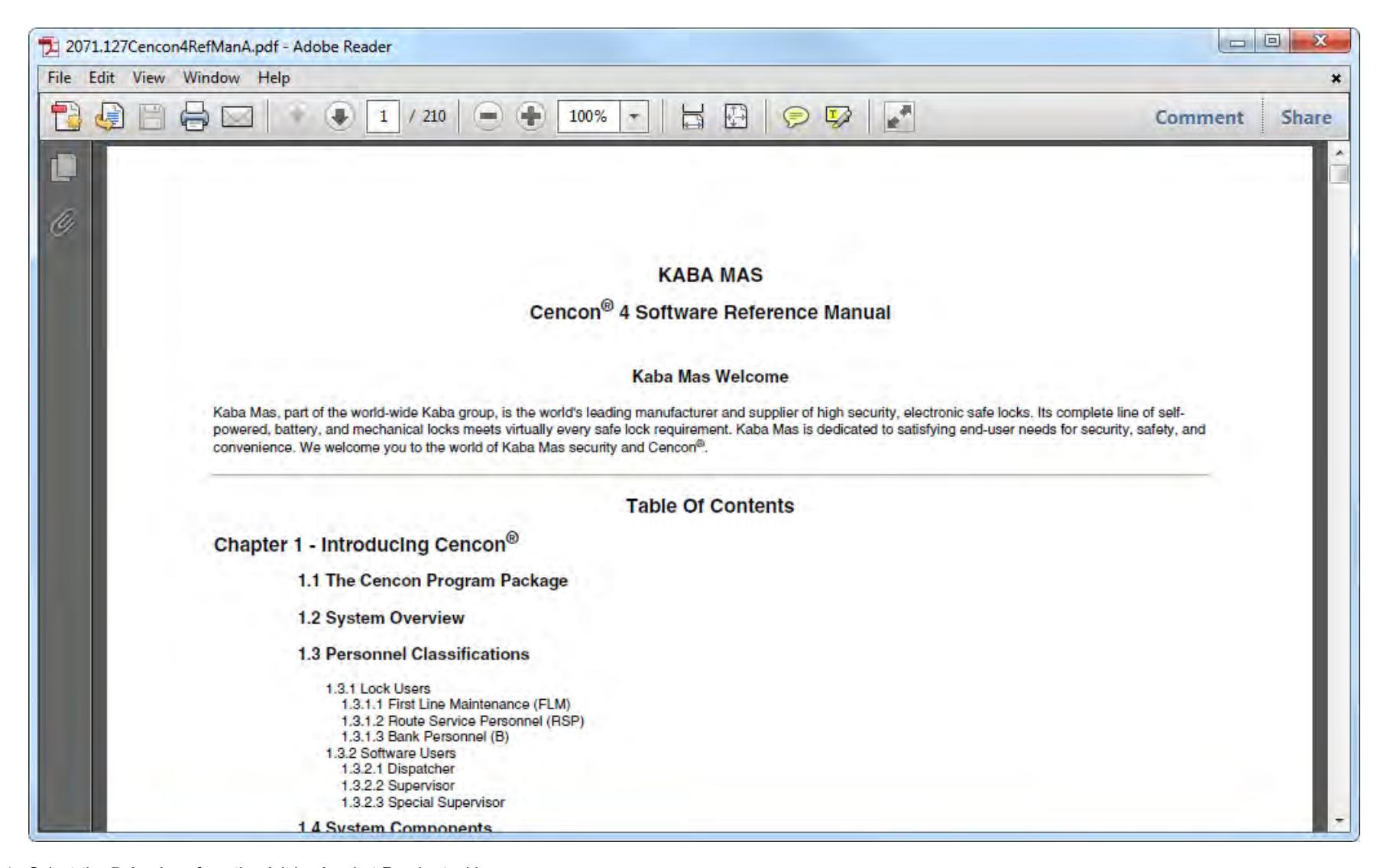Click the '1.3.2.2 Supervisor' entry

pyautogui.click(x=398, y=786)
